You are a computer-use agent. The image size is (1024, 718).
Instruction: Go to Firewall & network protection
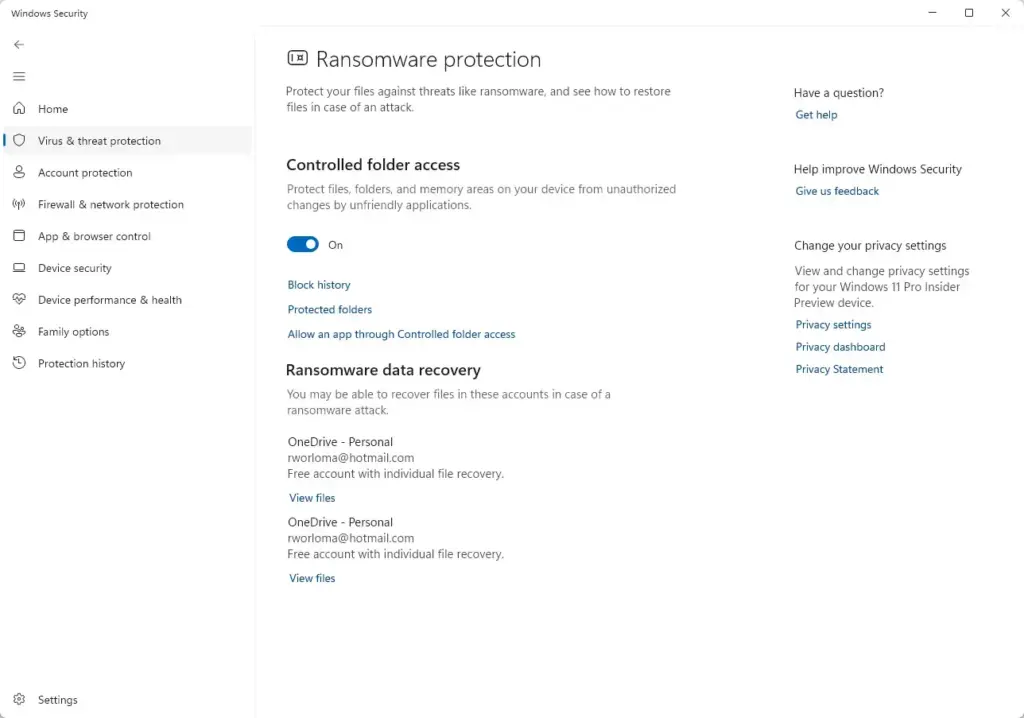127,204
